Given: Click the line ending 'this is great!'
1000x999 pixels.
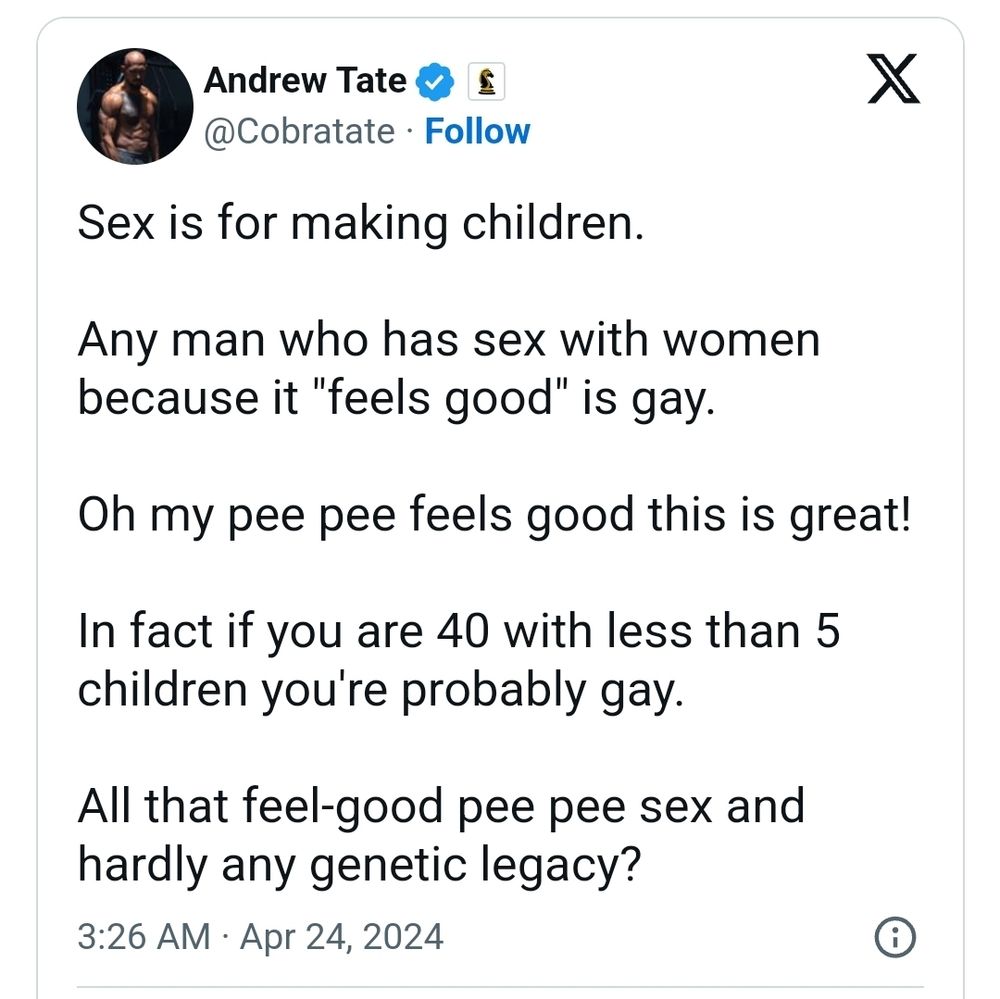Looking at the screenshot, I should tap(495, 517).
